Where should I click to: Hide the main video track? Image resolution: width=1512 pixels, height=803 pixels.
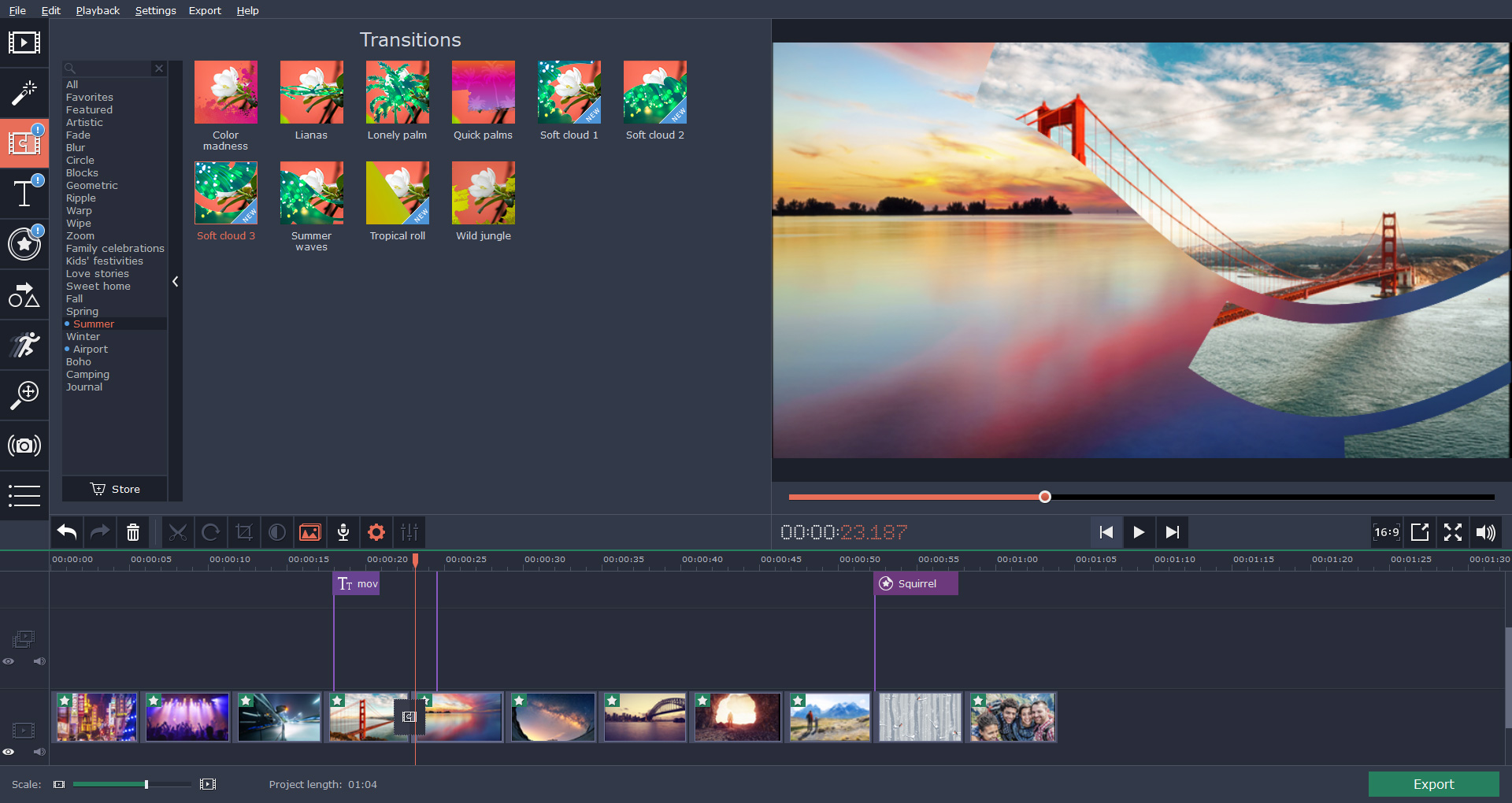9,752
